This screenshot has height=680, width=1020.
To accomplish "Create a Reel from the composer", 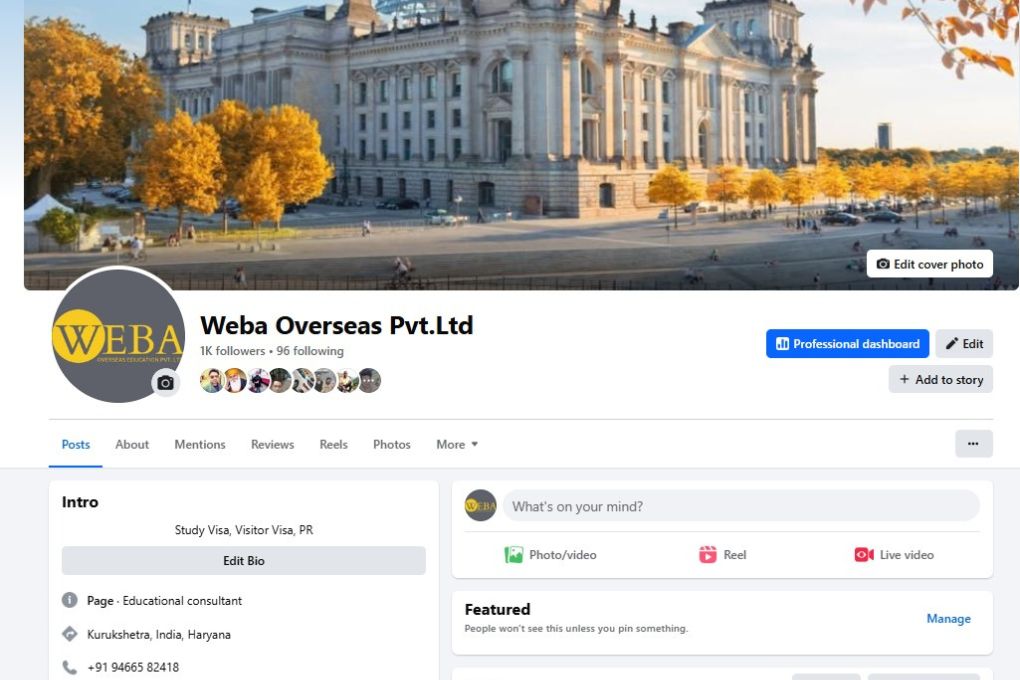I will [x=722, y=555].
